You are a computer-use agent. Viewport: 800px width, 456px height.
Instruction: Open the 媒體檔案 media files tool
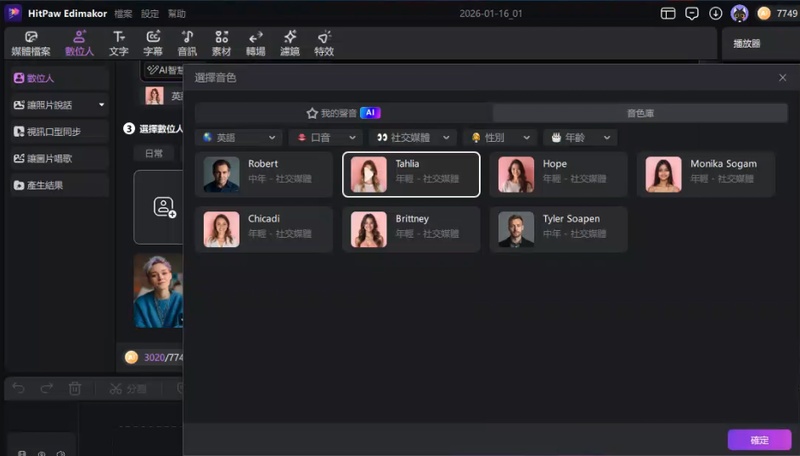pyautogui.click(x=31, y=42)
